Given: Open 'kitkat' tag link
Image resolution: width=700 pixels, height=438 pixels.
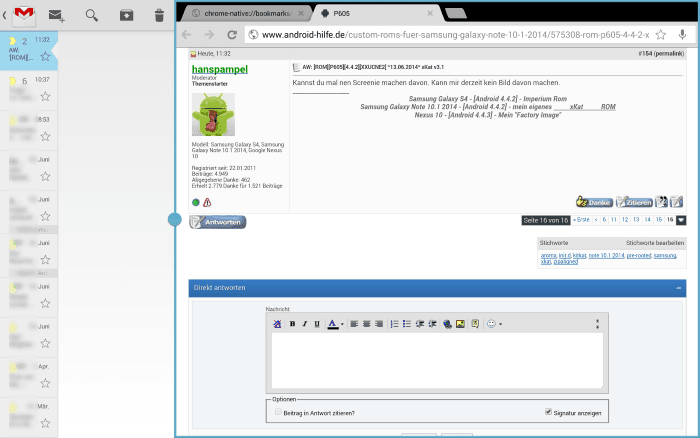Looking at the screenshot, I should coord(579,255).
